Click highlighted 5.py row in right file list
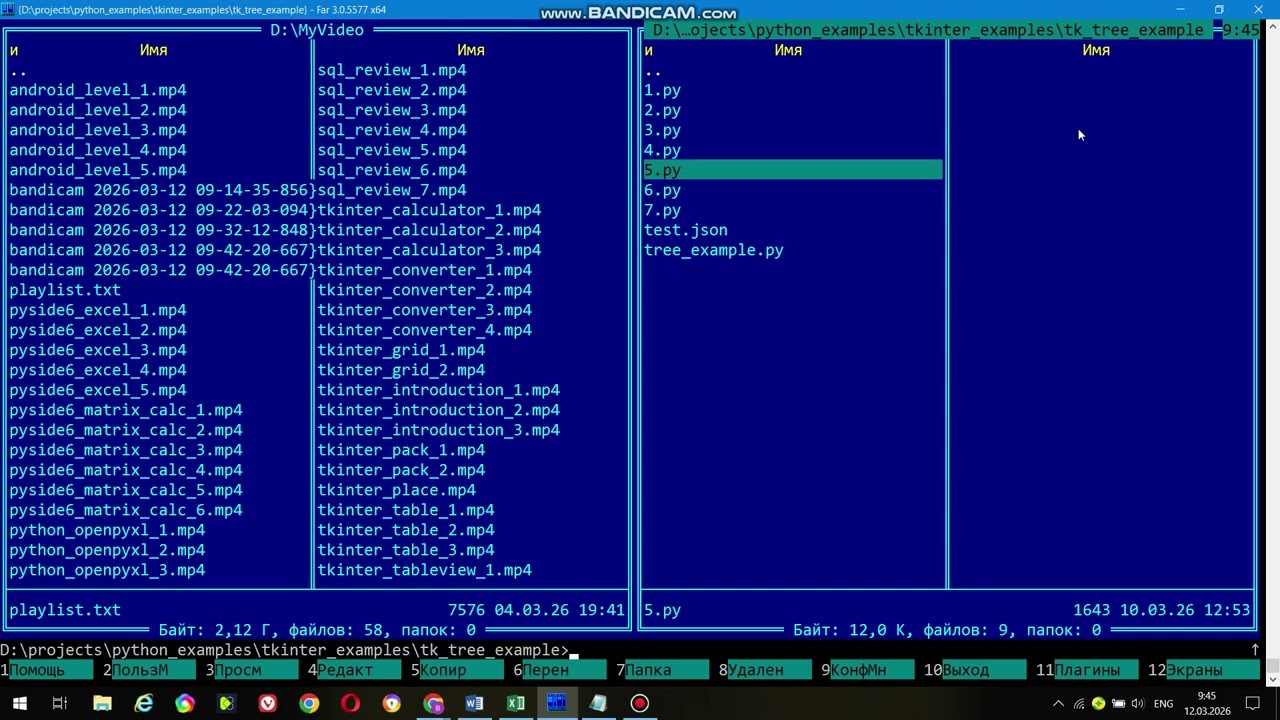The width and height of the screenshot is (1280, 720). pyautogui.click(x=793, y=170)
